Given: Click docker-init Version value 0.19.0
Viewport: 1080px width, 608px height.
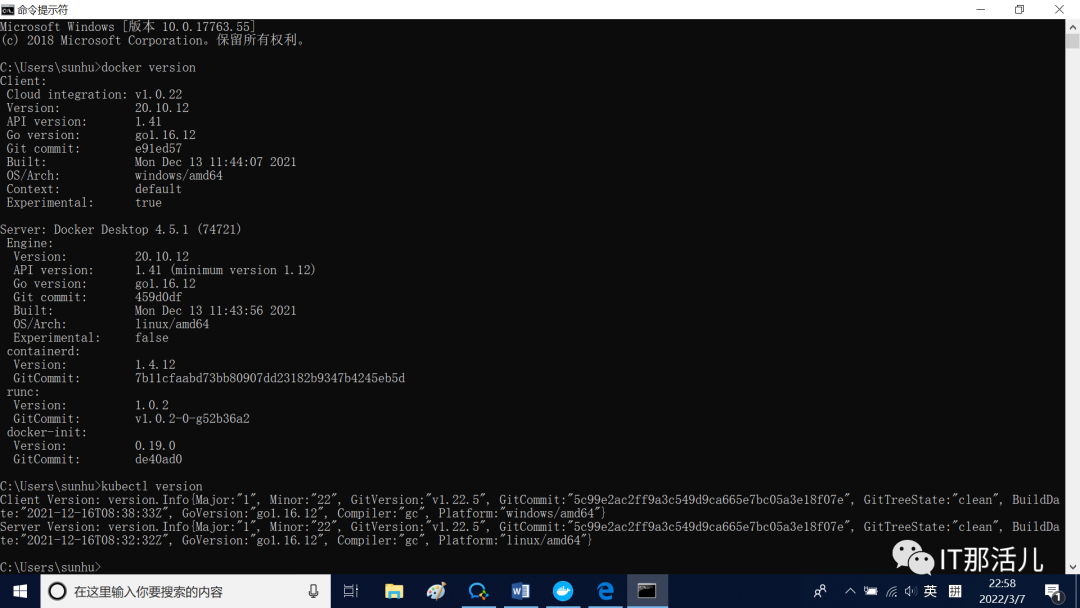Looking at the screenshot, I should 155,445.
